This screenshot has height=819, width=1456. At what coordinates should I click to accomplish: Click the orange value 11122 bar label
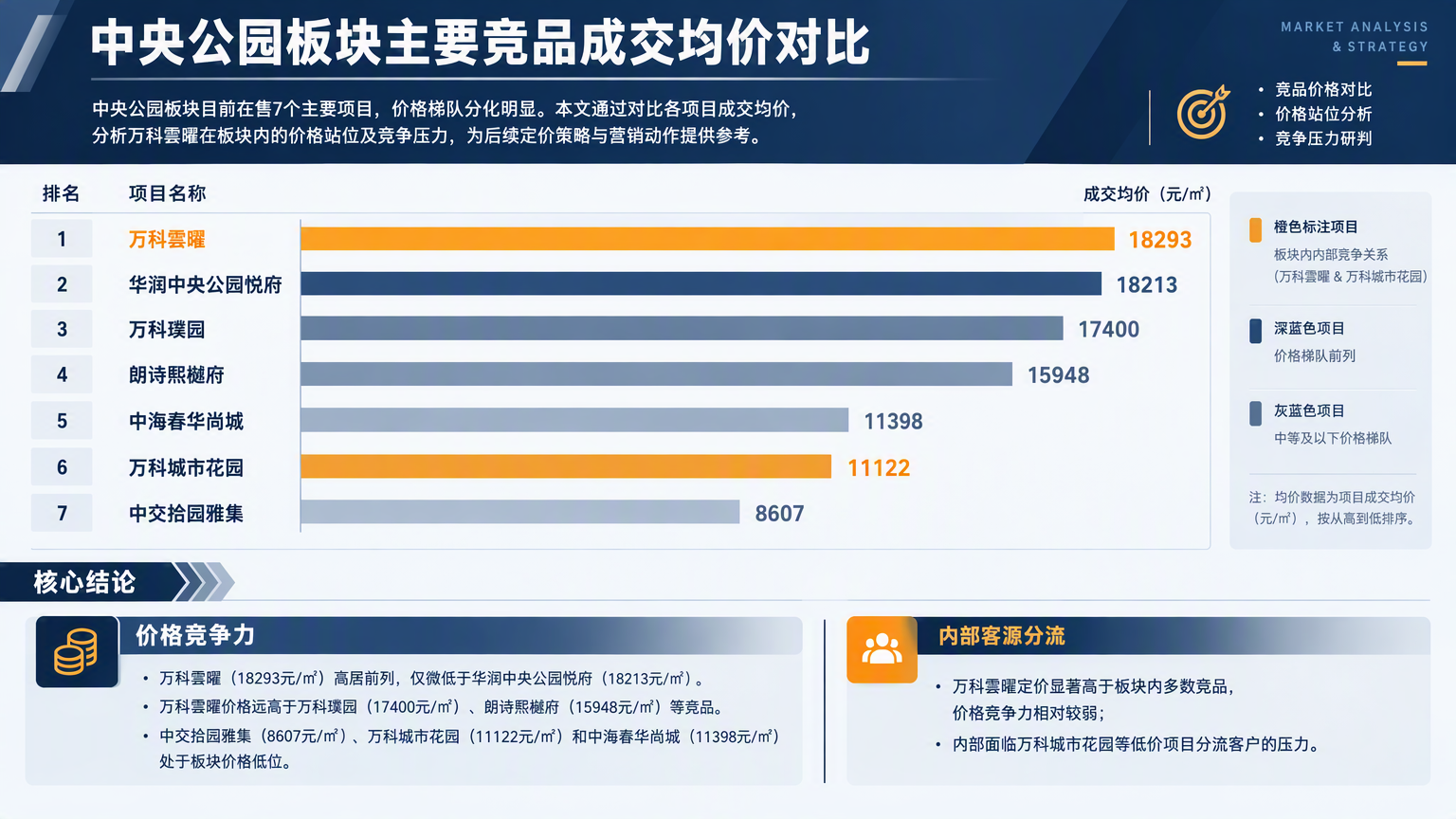[878, 467]
